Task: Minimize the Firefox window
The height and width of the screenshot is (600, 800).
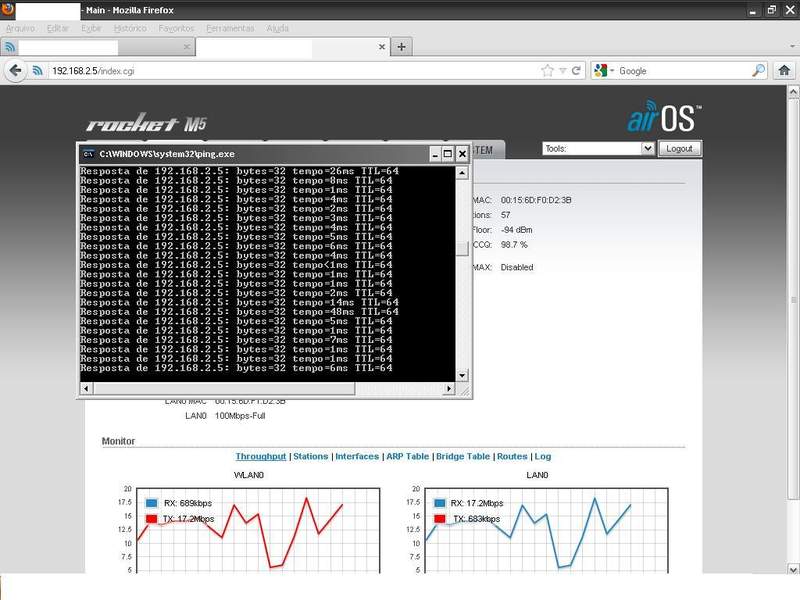Action: pyautogui.click(x=752, y=10)
